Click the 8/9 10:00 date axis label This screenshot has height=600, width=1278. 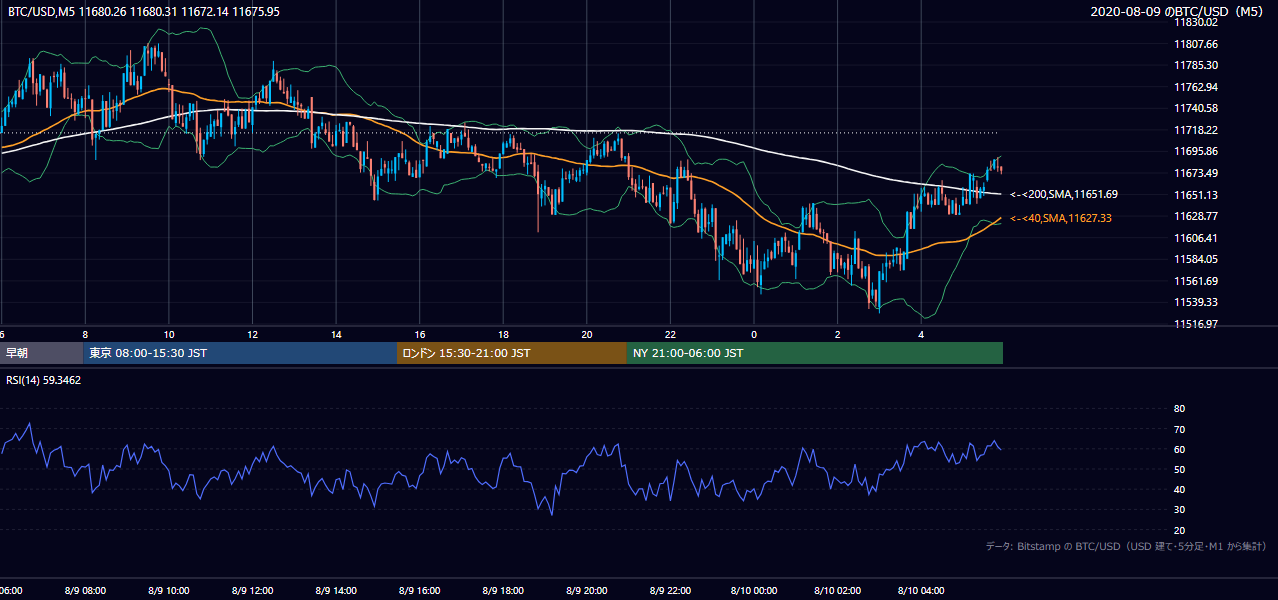[168, 591]
